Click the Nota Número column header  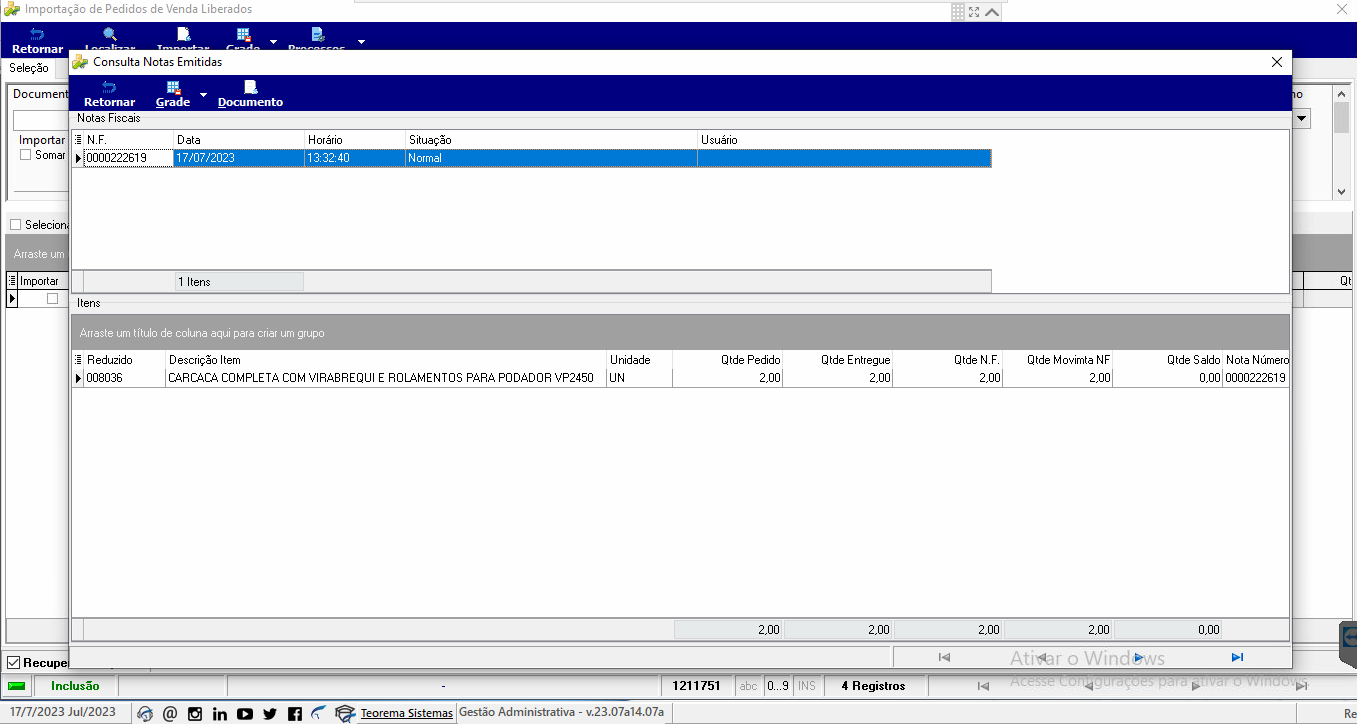(x=1257, y=360)
